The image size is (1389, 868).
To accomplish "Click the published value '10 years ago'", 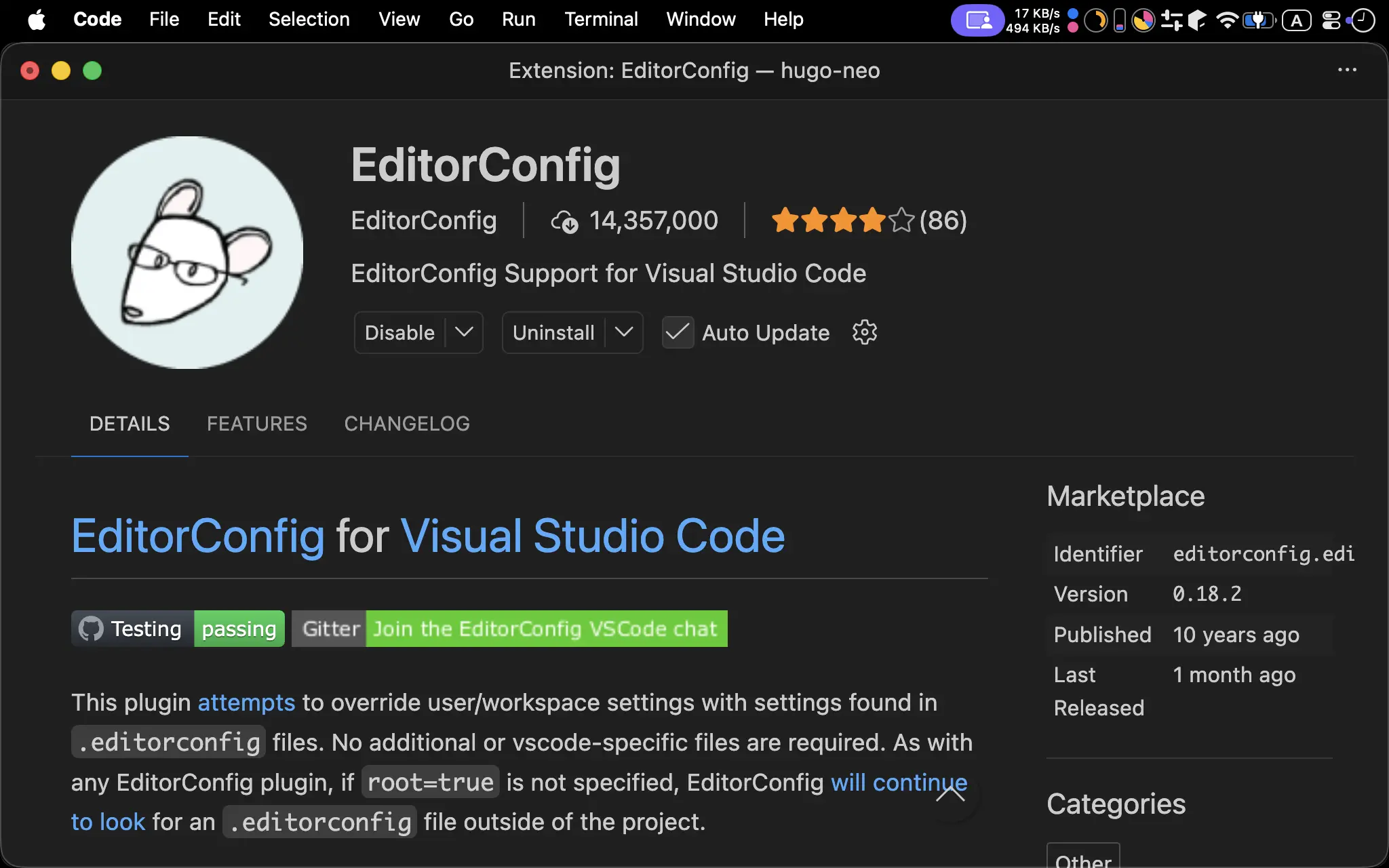I will 1236,635.
